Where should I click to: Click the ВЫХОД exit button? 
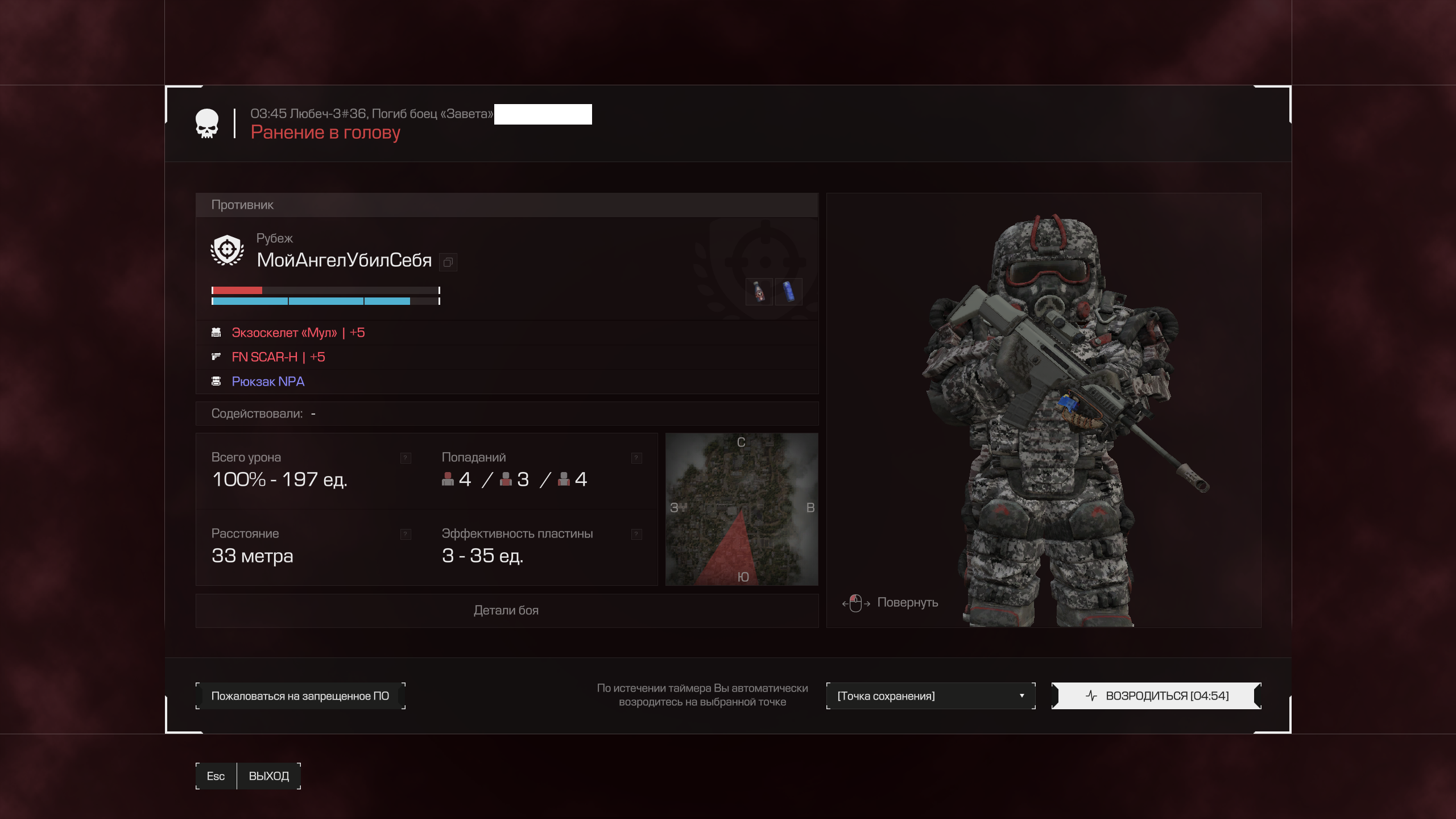268,776
